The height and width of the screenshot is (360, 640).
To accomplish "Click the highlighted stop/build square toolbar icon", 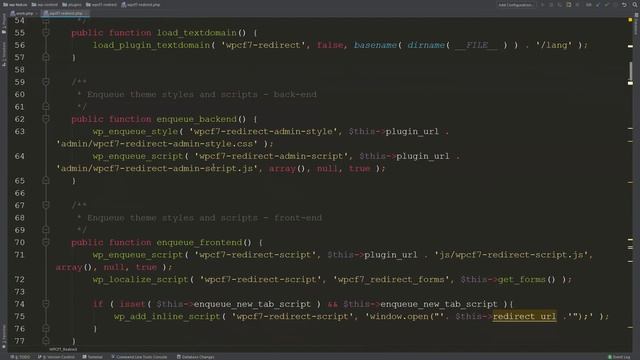I will pyautogui.click(x=569, y=5).
